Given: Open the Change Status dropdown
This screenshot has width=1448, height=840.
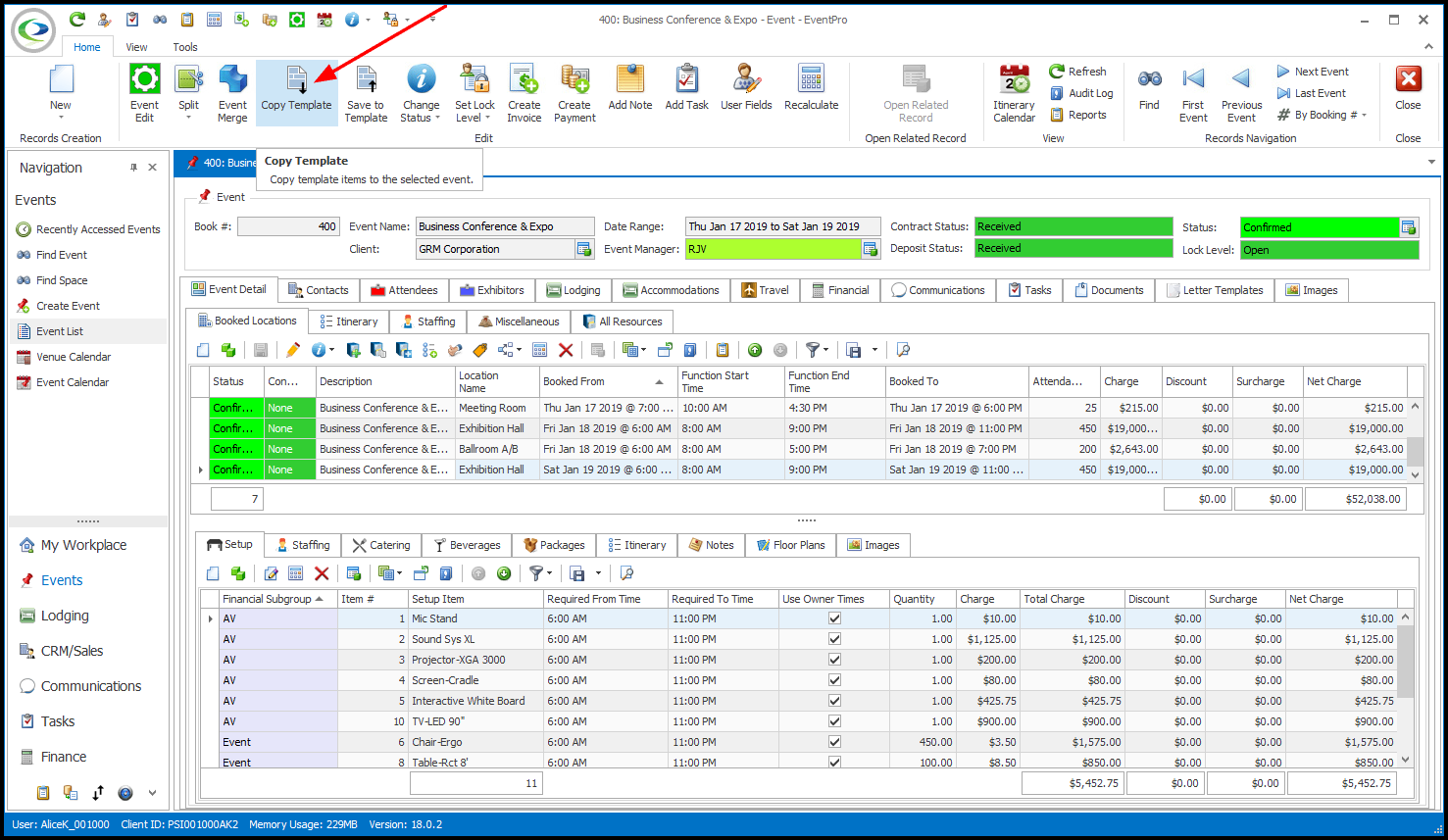Looking at the screenshot, I should click(437, 119).
